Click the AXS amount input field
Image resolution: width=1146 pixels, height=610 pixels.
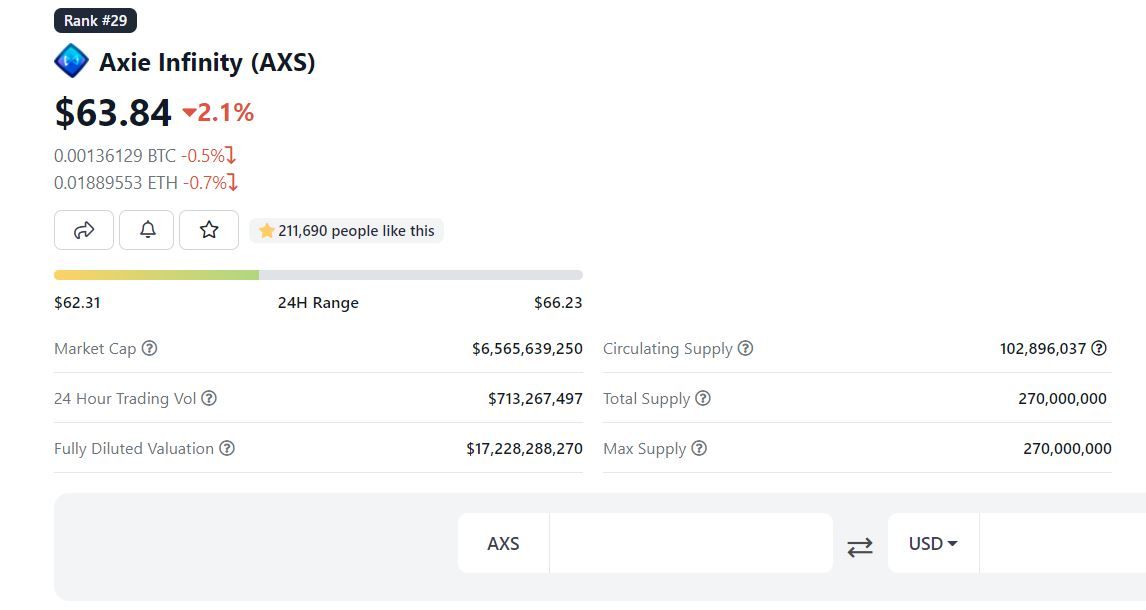coord(690,544)
